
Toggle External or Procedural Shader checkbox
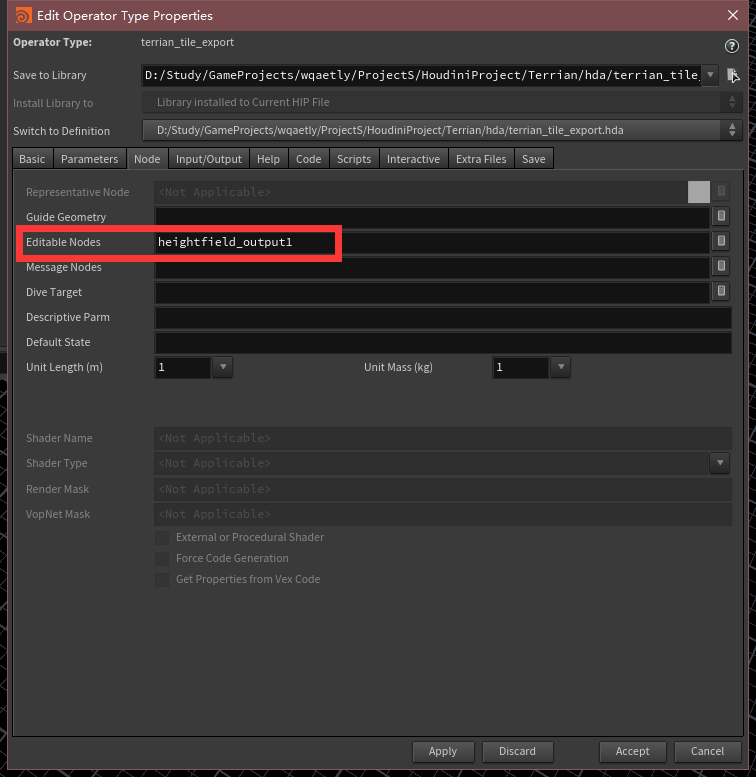point(162,538)
